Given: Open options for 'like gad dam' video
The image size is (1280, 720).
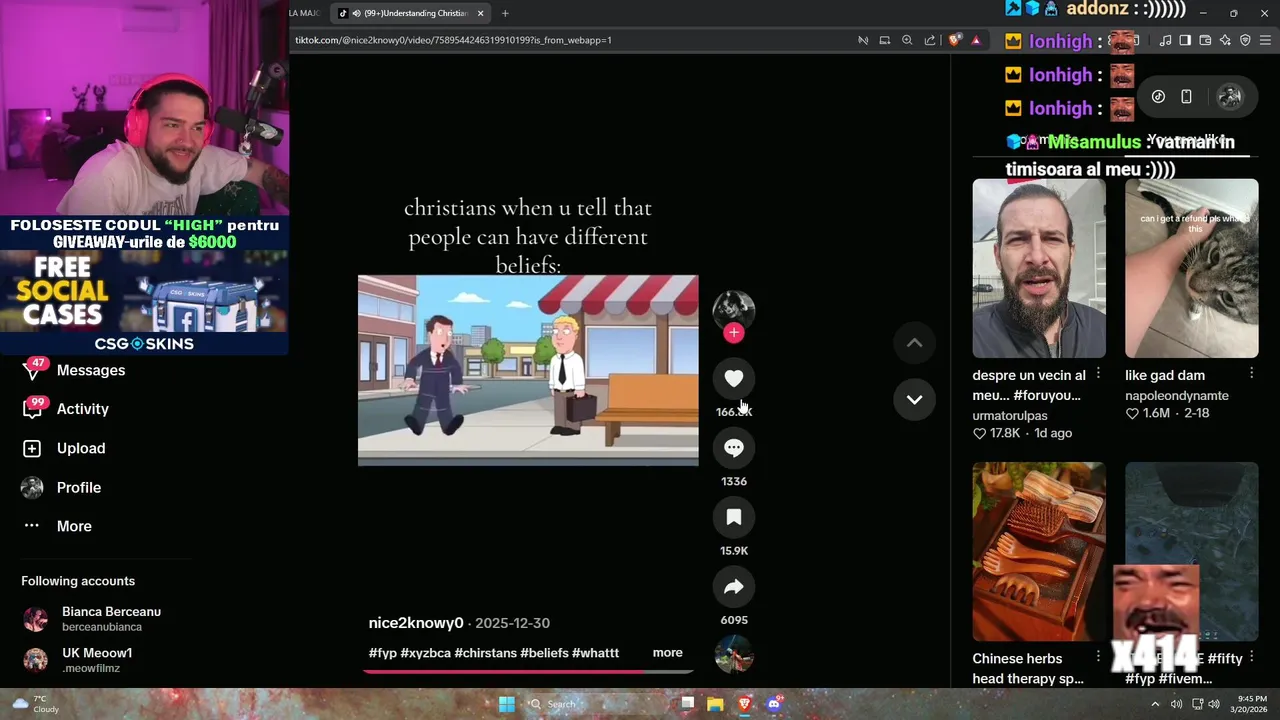Looking at the screenshot, I should pos(1251,373).
